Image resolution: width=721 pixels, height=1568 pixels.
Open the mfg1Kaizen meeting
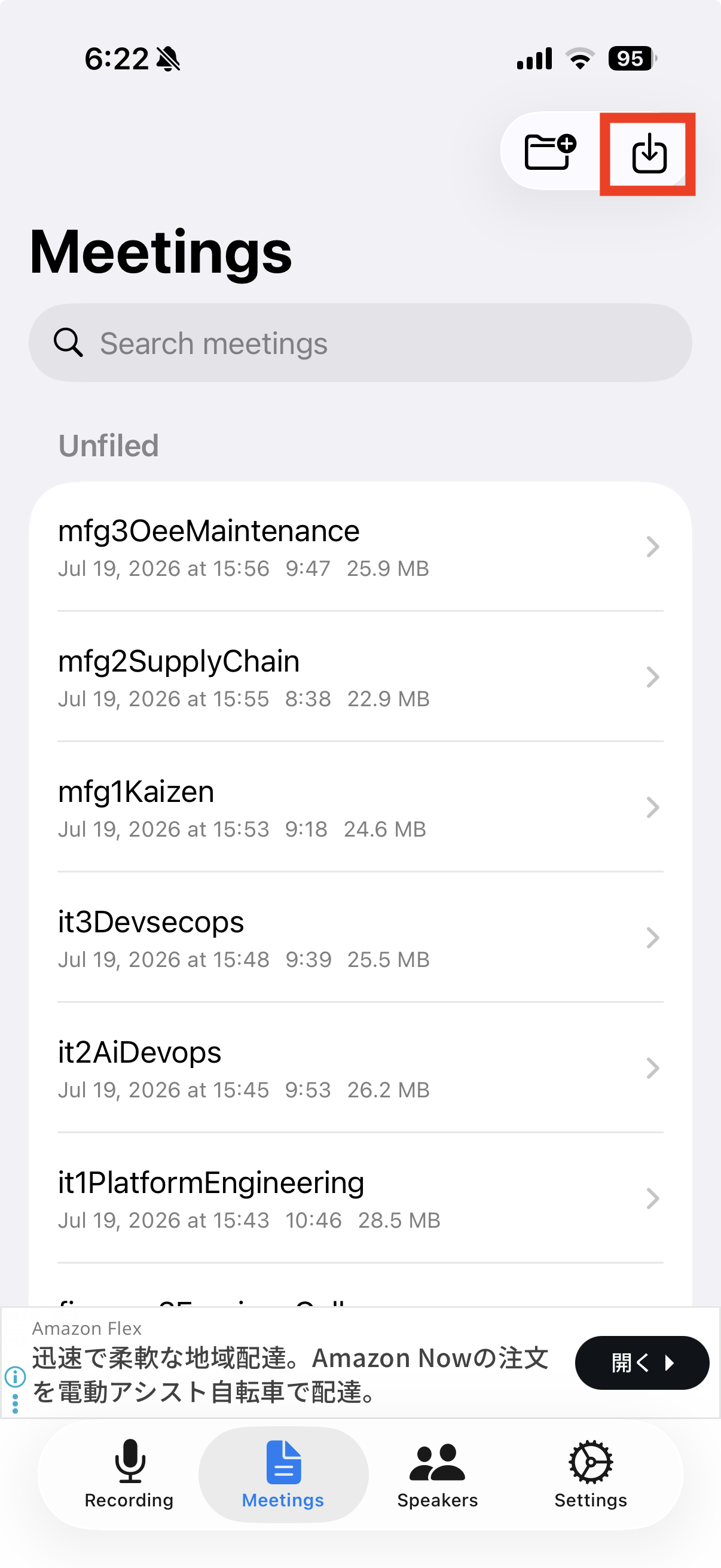point(360,807)
